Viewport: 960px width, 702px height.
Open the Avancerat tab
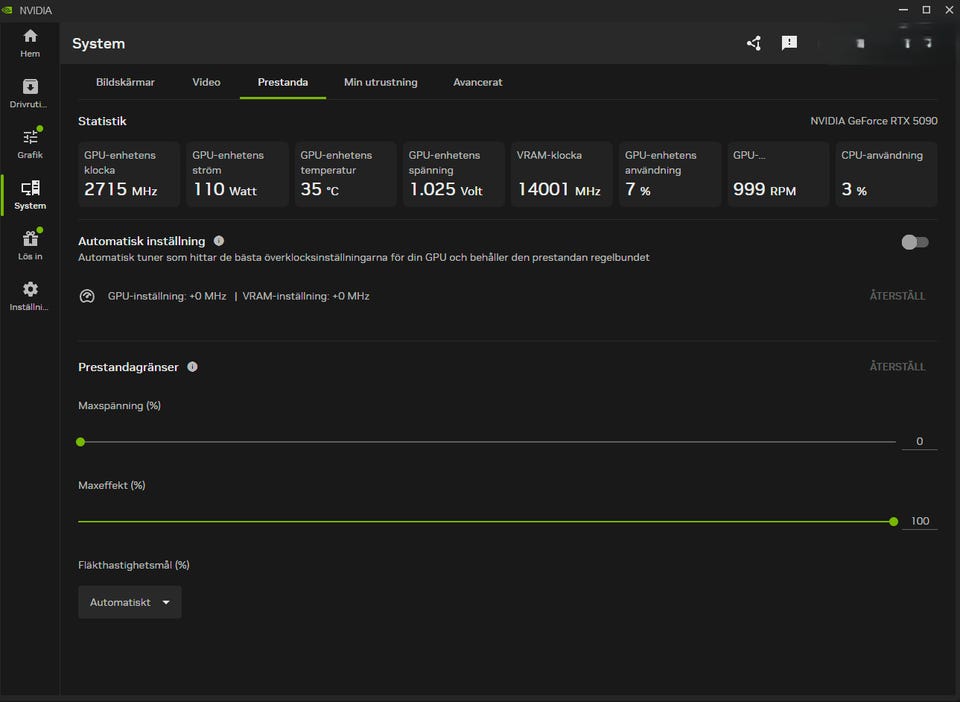[478, 82]
